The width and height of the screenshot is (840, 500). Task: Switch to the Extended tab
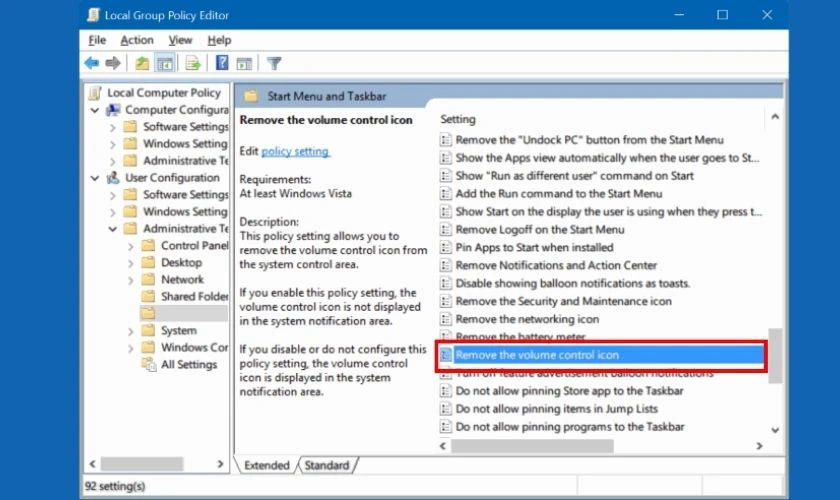click(x=266, y=465)
